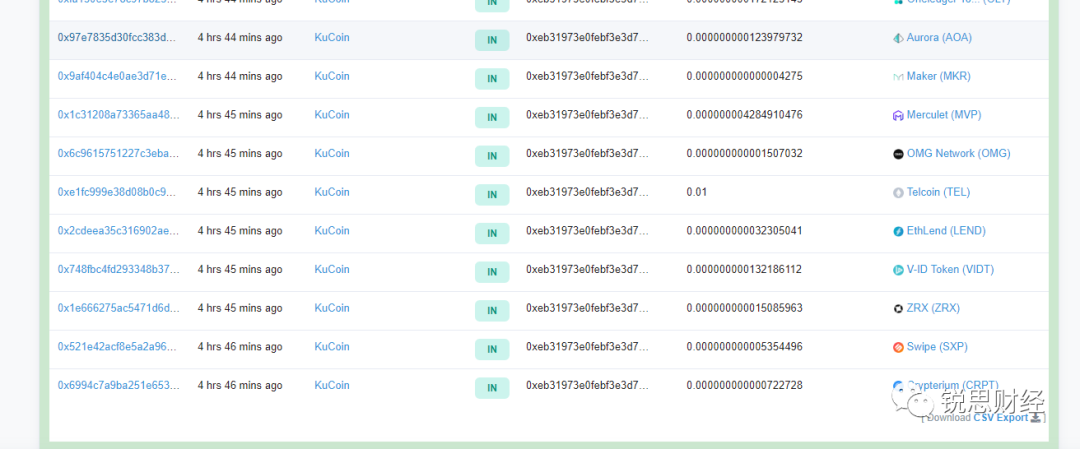Select value 0.000000000015085963

coord(744,307)
